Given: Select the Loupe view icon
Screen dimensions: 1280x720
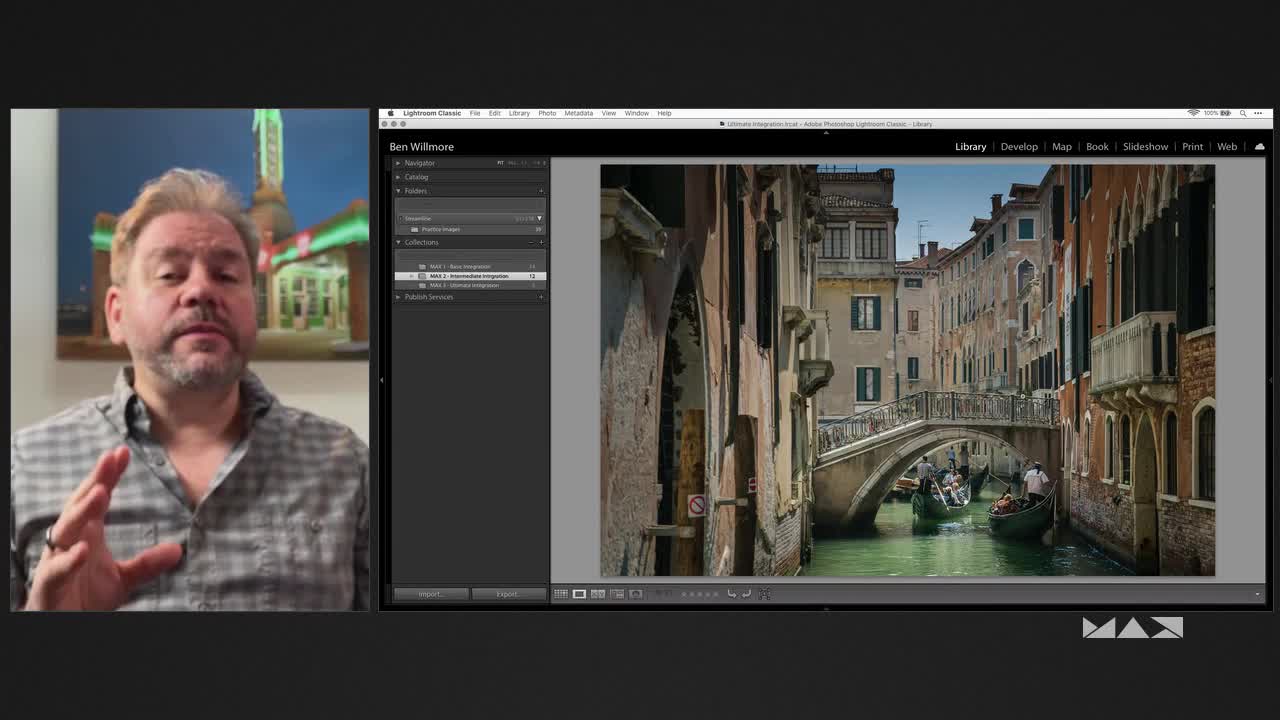Looking at the screenshot, I should pos(579,594).
